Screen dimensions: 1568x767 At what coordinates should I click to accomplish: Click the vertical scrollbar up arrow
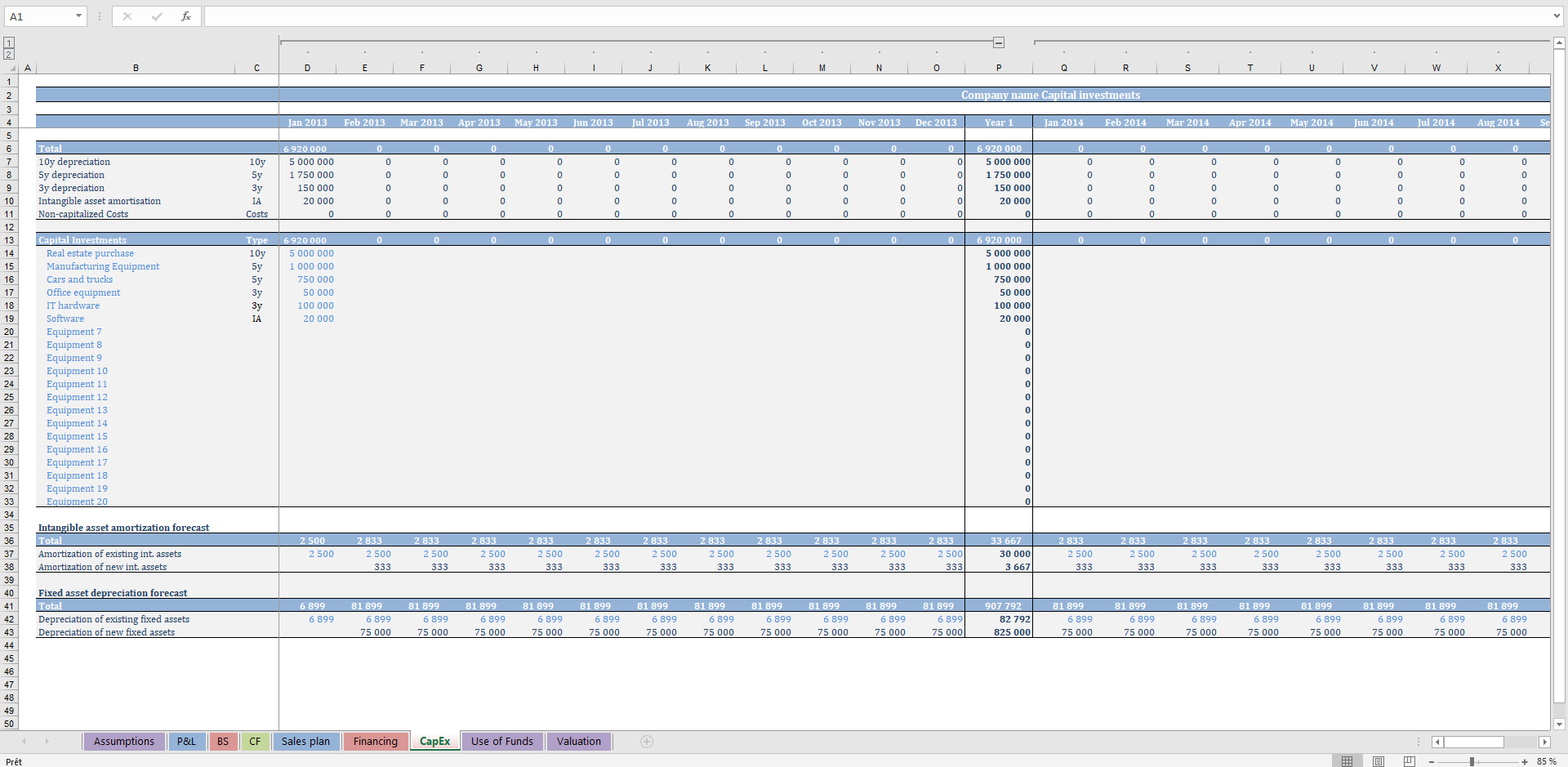click(x=1559, y=43)
